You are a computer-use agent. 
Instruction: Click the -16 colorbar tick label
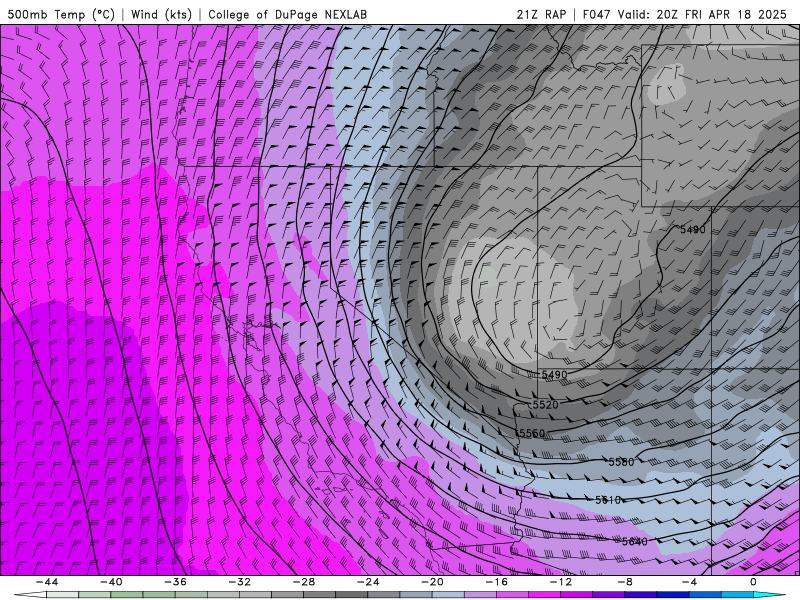(x=496, y=582)
